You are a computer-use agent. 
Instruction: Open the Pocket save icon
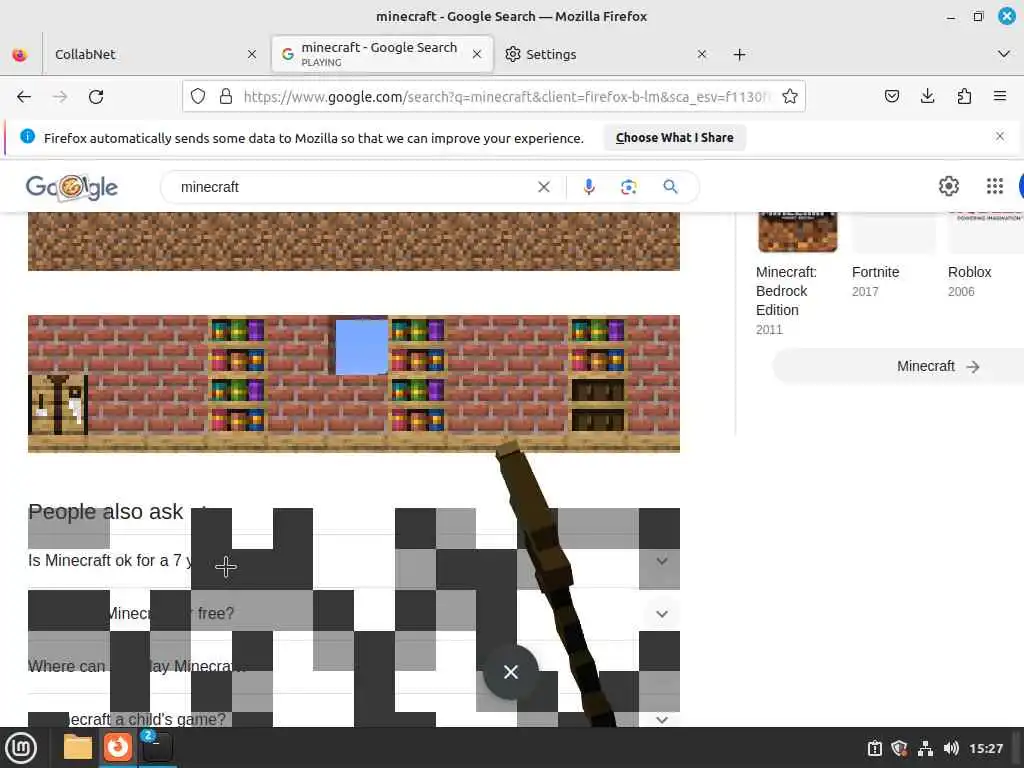(891, 97)
